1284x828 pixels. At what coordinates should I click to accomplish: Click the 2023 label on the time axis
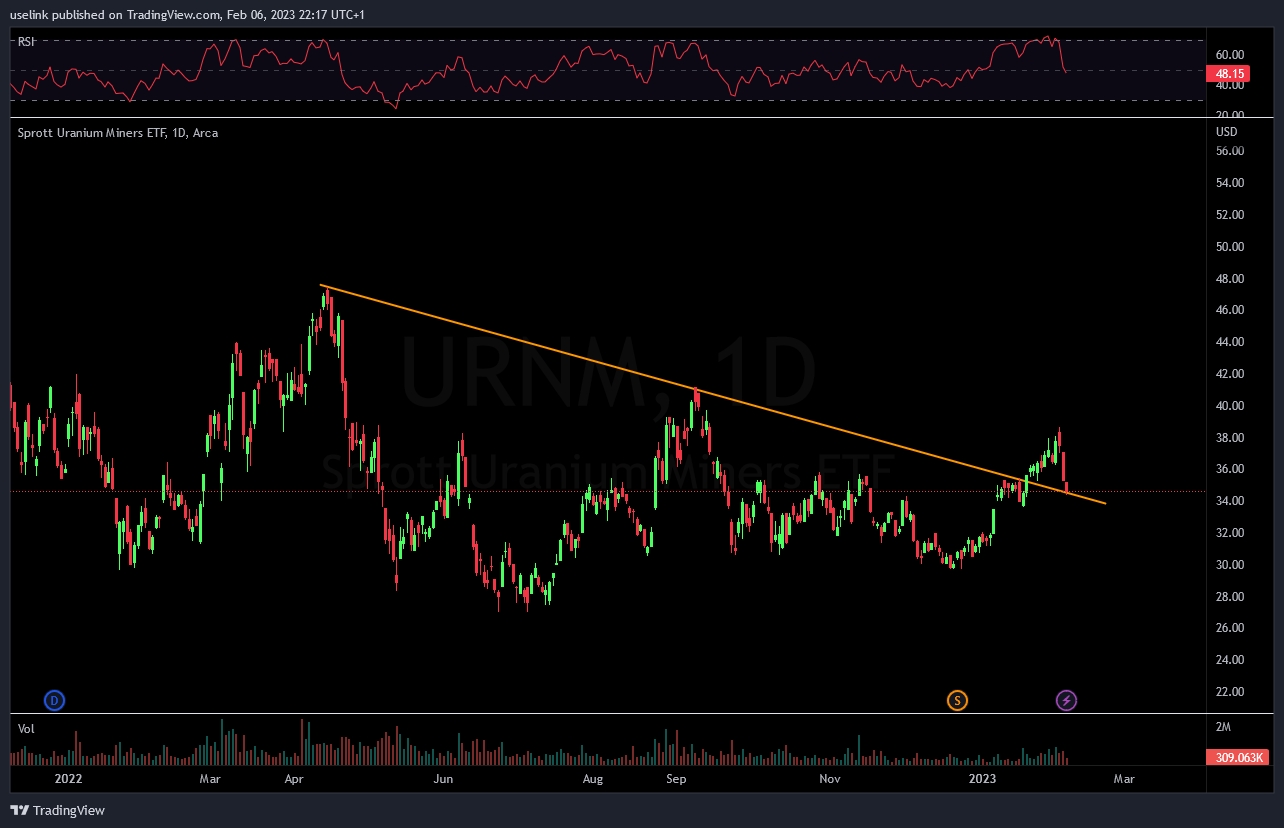(983, 778)
